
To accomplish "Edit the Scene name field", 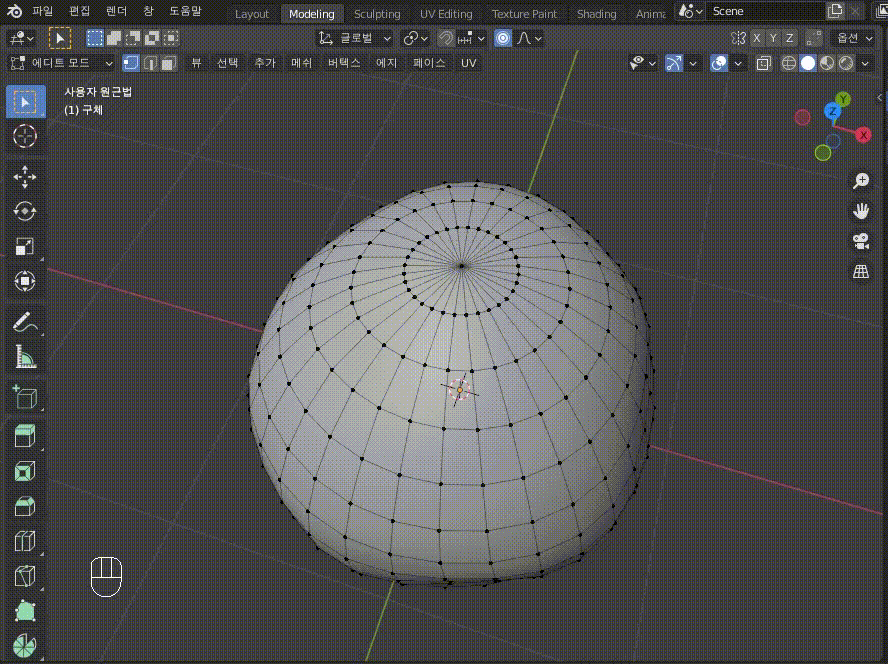I will pyautogui.click(x=765, y=11).
